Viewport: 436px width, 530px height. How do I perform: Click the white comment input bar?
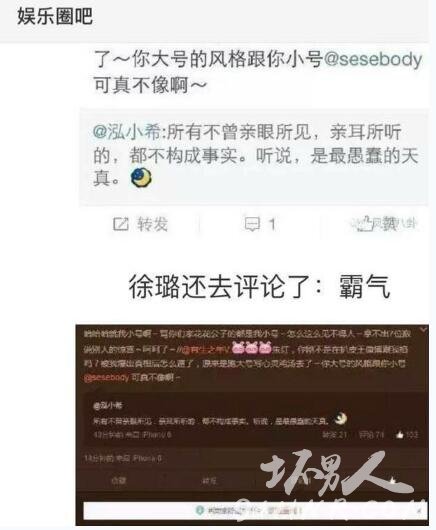tap(255, 510)
